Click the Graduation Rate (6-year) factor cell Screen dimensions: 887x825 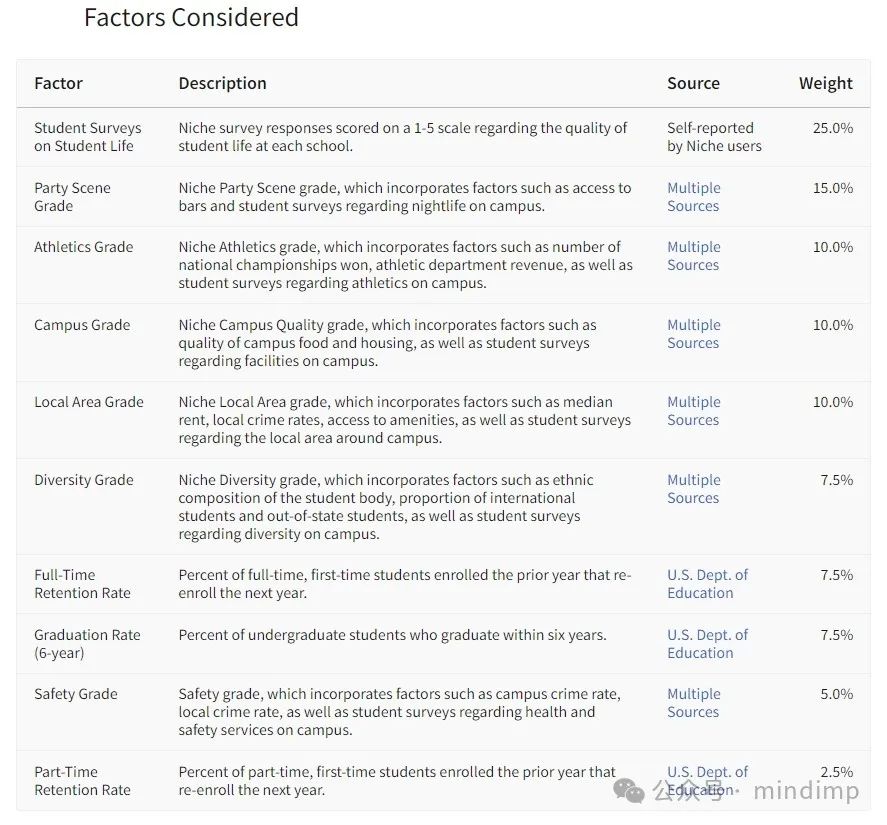87,644
